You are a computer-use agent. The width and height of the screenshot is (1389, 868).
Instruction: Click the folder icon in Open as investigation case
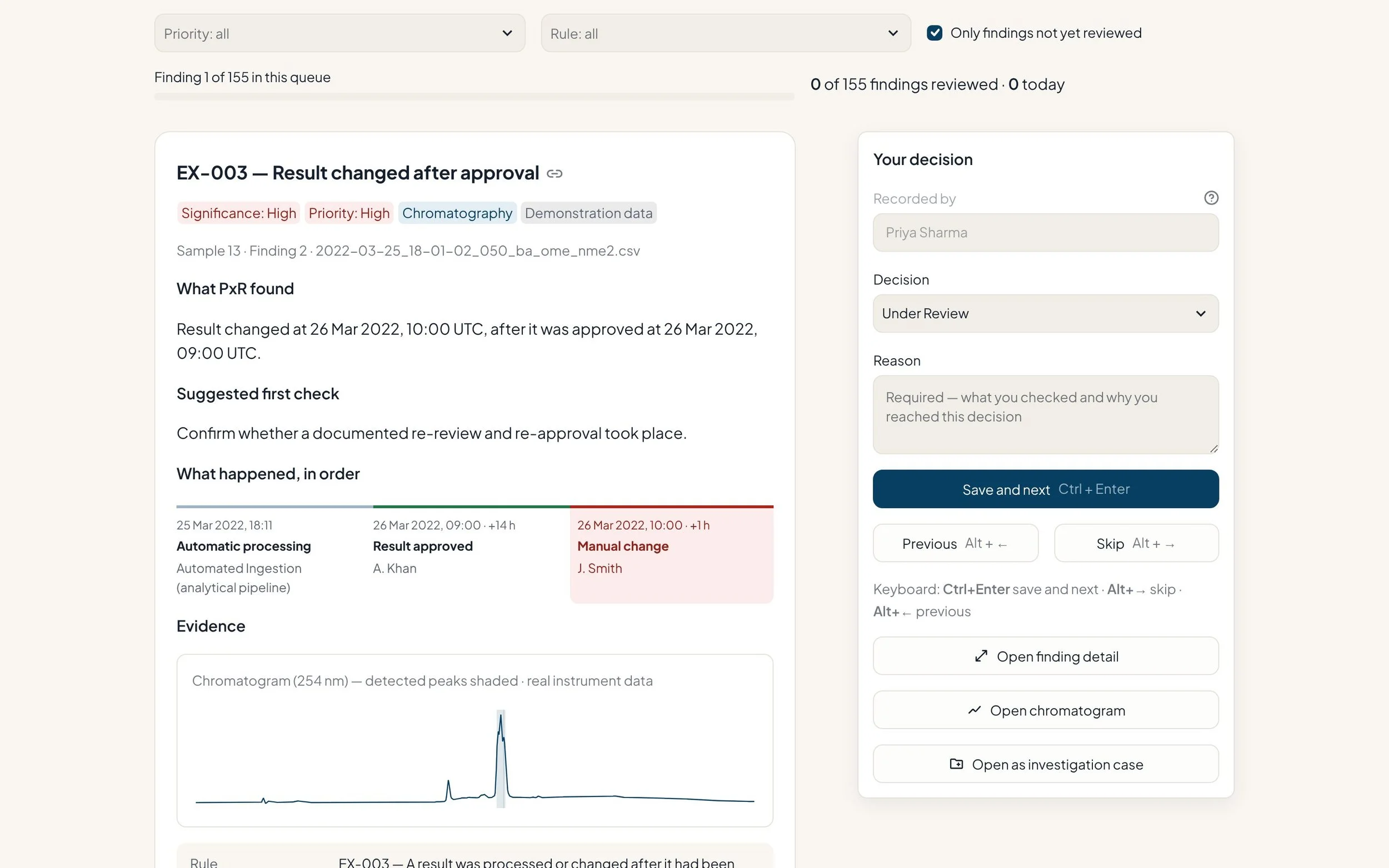tap(956, 764)
